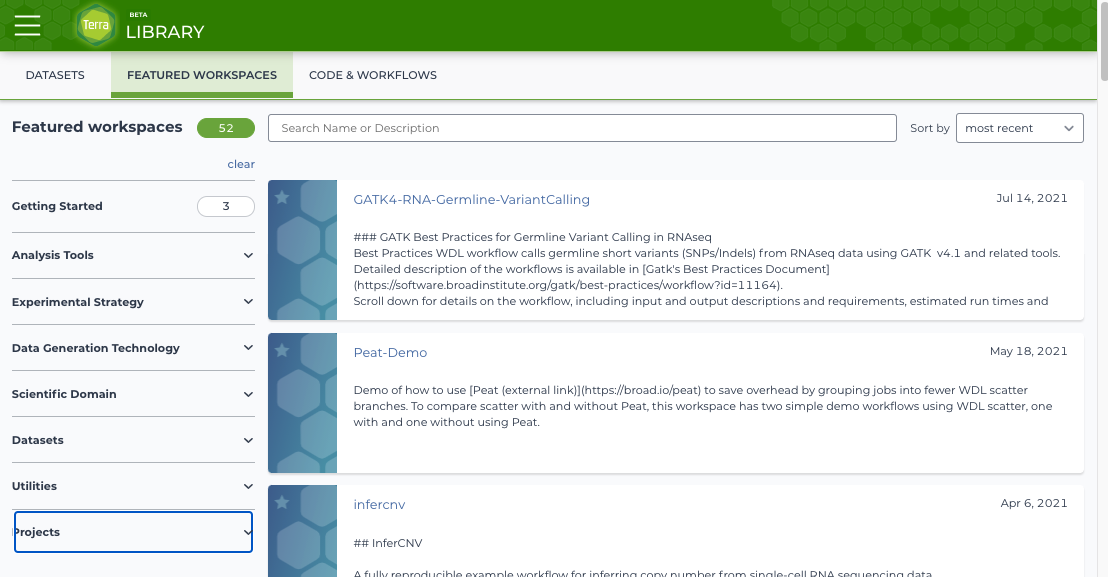
Task: Click the LIBRARY header title
Action: [x=165, y=32]
